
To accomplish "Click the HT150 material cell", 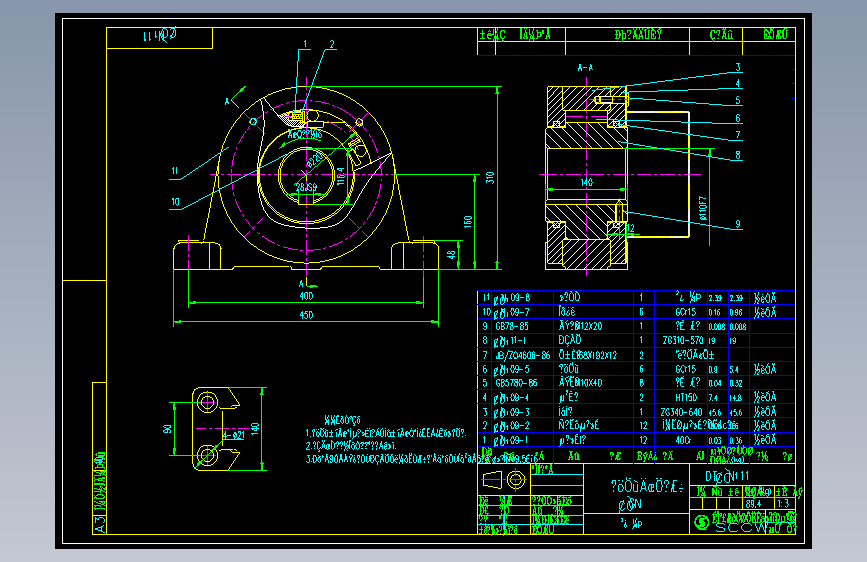I will coord(686,397).
